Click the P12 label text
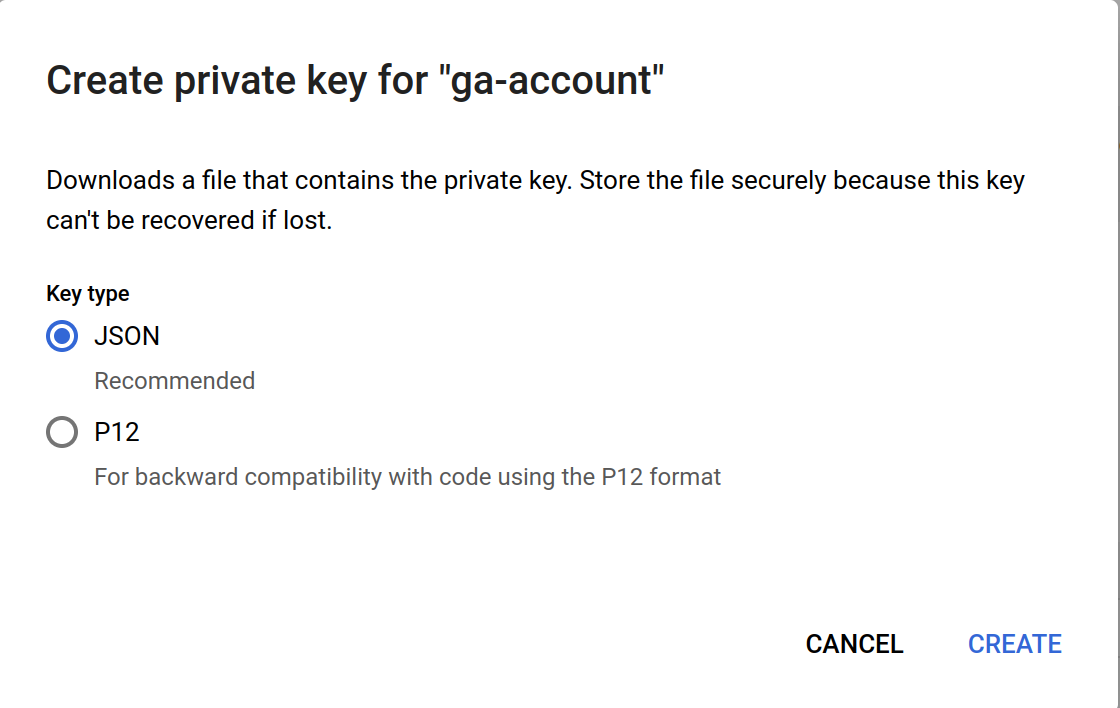Screen dimensions: 1120x708 119,432
